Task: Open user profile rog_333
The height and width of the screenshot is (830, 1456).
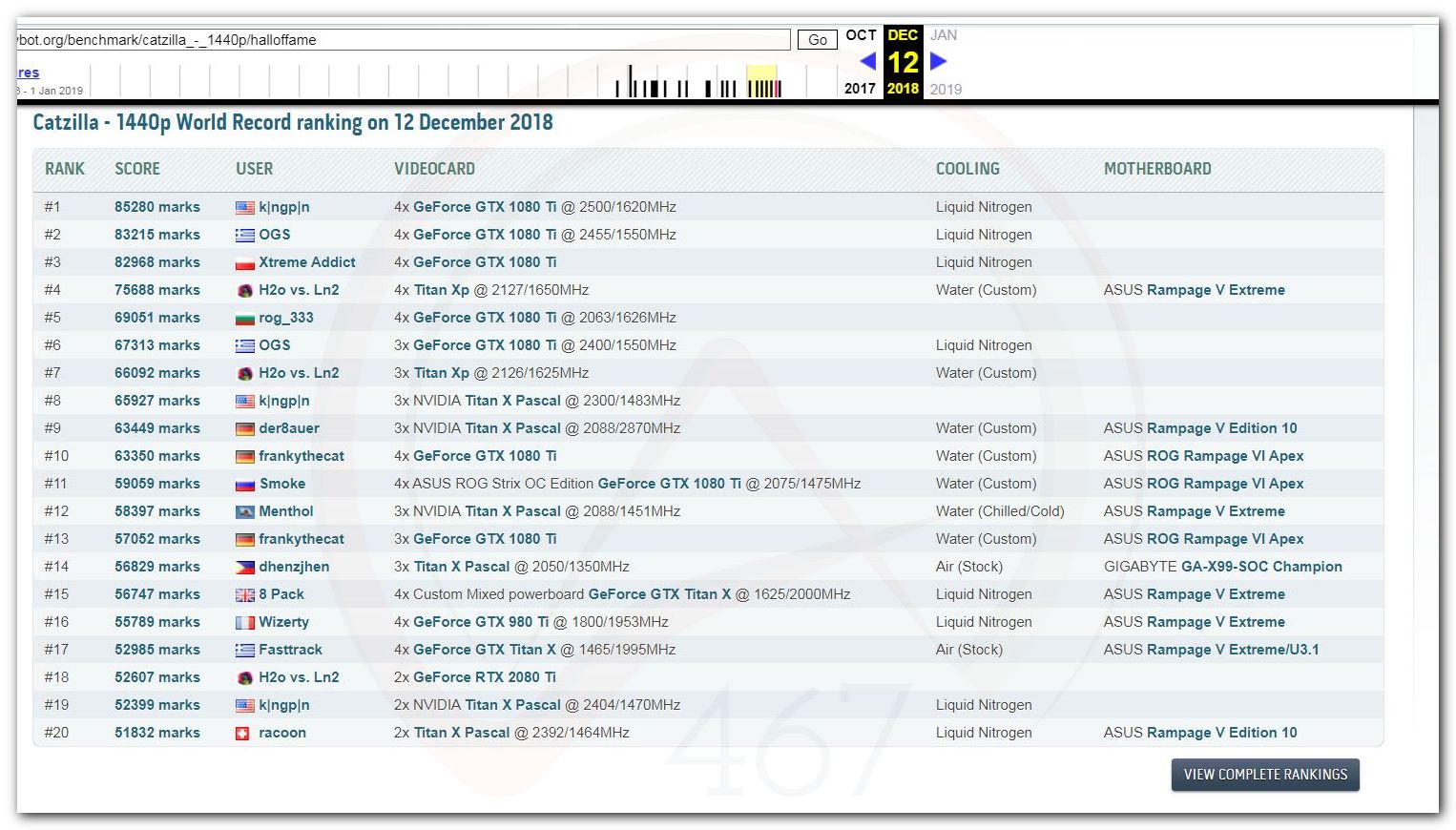Action: point(286,318)
